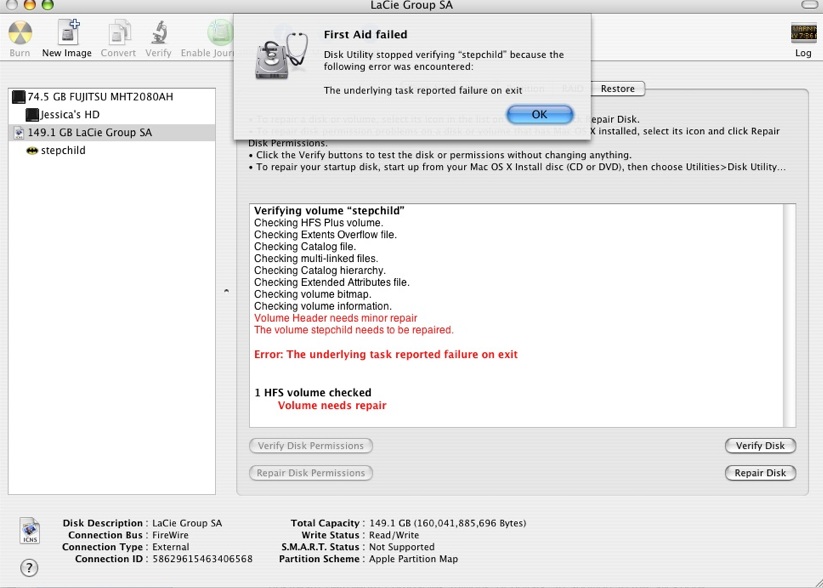Click the Verify microscope toolbar icon
The height and width of the screenshot is (588, 823).
point(159,33)
